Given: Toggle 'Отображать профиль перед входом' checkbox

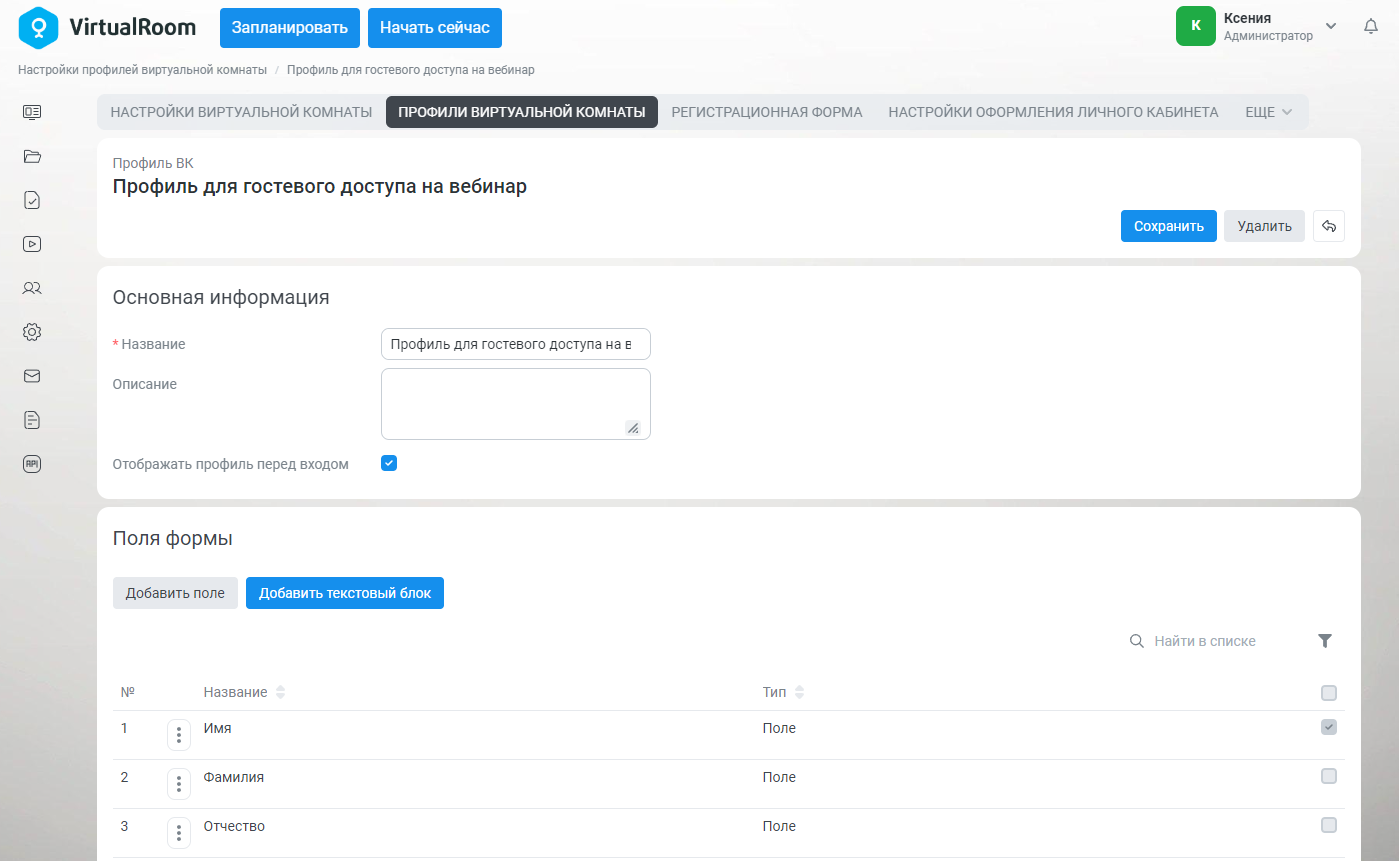Looking at the screenshot, I should pyautogui.click(x=389, y=463).
